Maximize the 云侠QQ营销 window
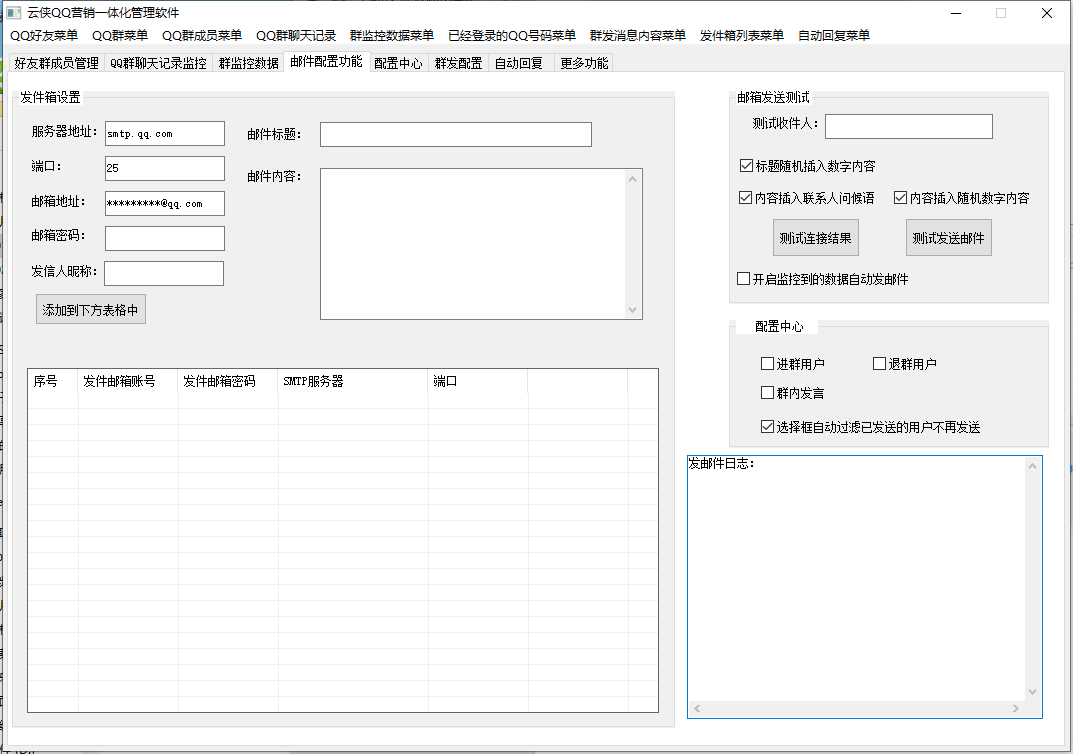 tap(1000, 13)
